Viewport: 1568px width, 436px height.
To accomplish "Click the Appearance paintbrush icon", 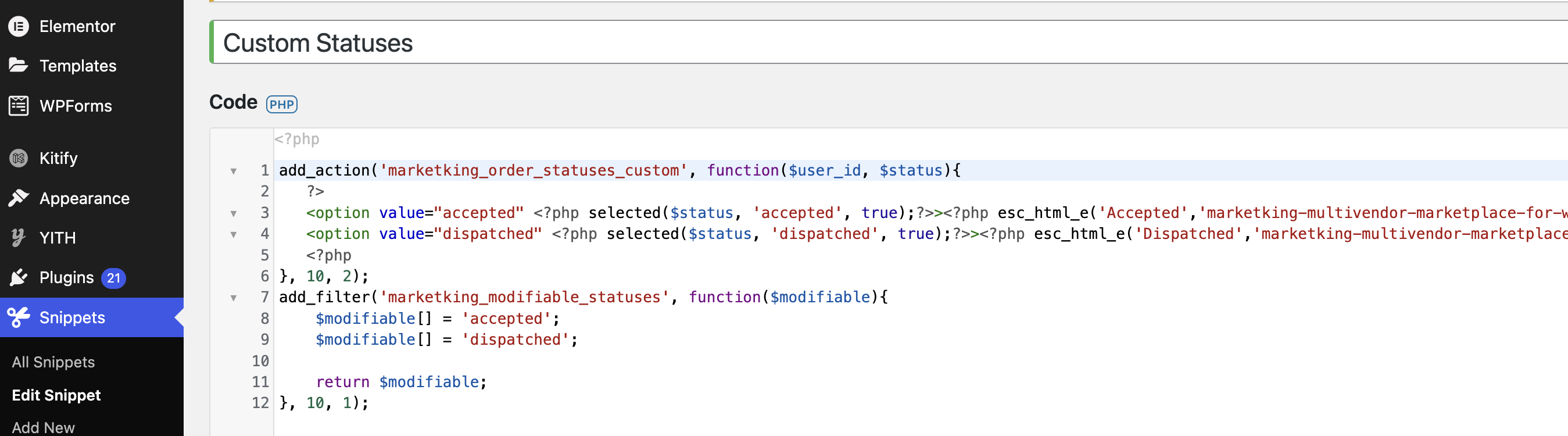I will coord(19,198).
